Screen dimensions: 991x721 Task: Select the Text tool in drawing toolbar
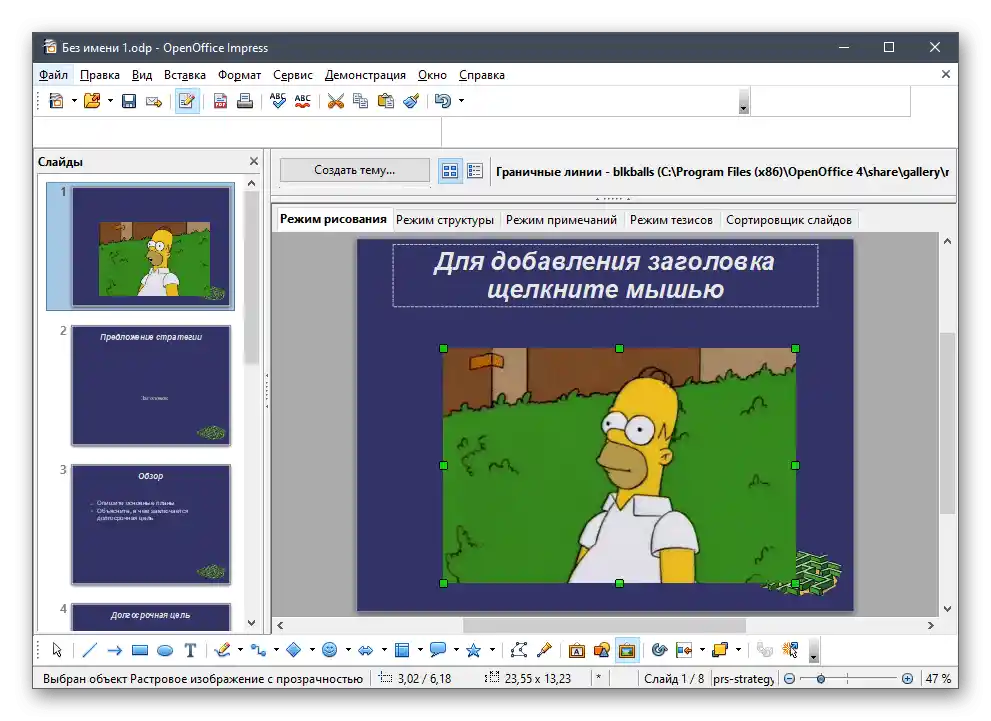pyautogui.click(x=190, y=650)
